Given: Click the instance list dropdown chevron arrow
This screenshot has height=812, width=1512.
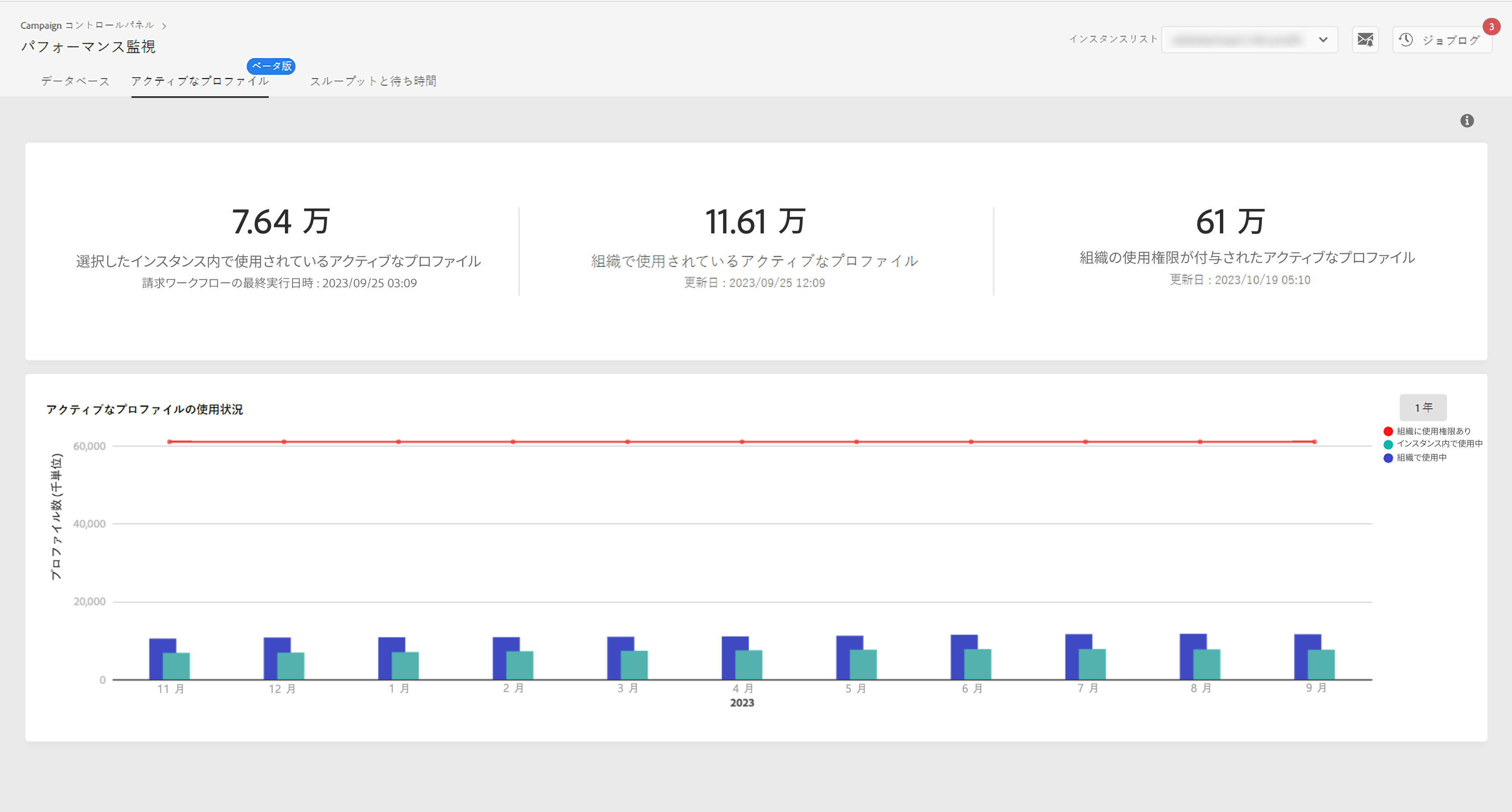Looking at the screenshot, I should [1323, 40].
